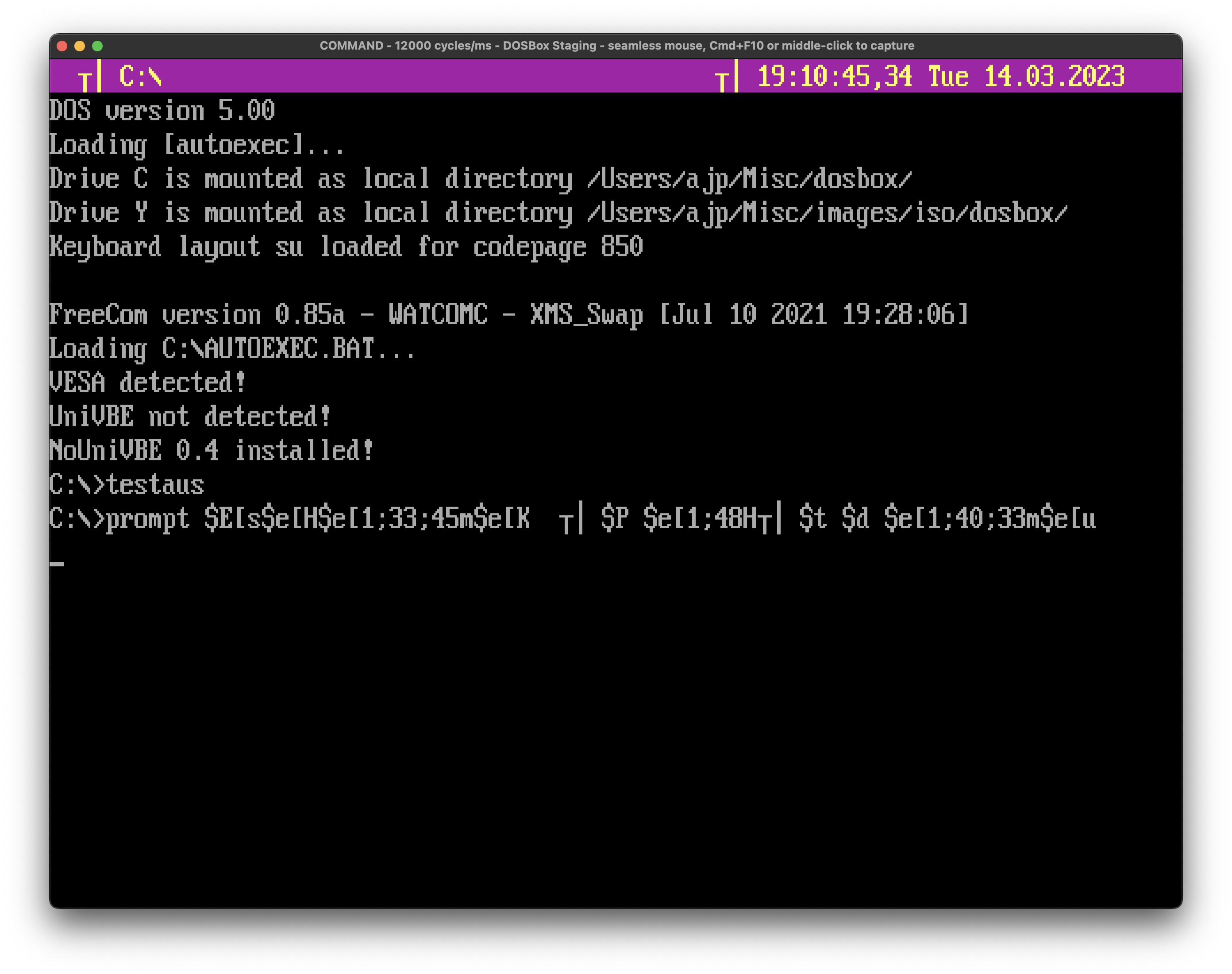1232x974 pixels.
Task: Click the 'prompt' command in the last line
Action: click(x=148, y=519)
